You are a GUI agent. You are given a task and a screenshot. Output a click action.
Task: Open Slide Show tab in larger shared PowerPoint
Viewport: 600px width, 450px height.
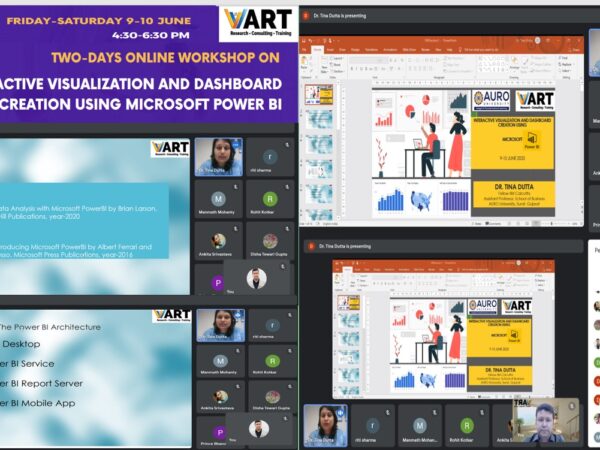409,50
